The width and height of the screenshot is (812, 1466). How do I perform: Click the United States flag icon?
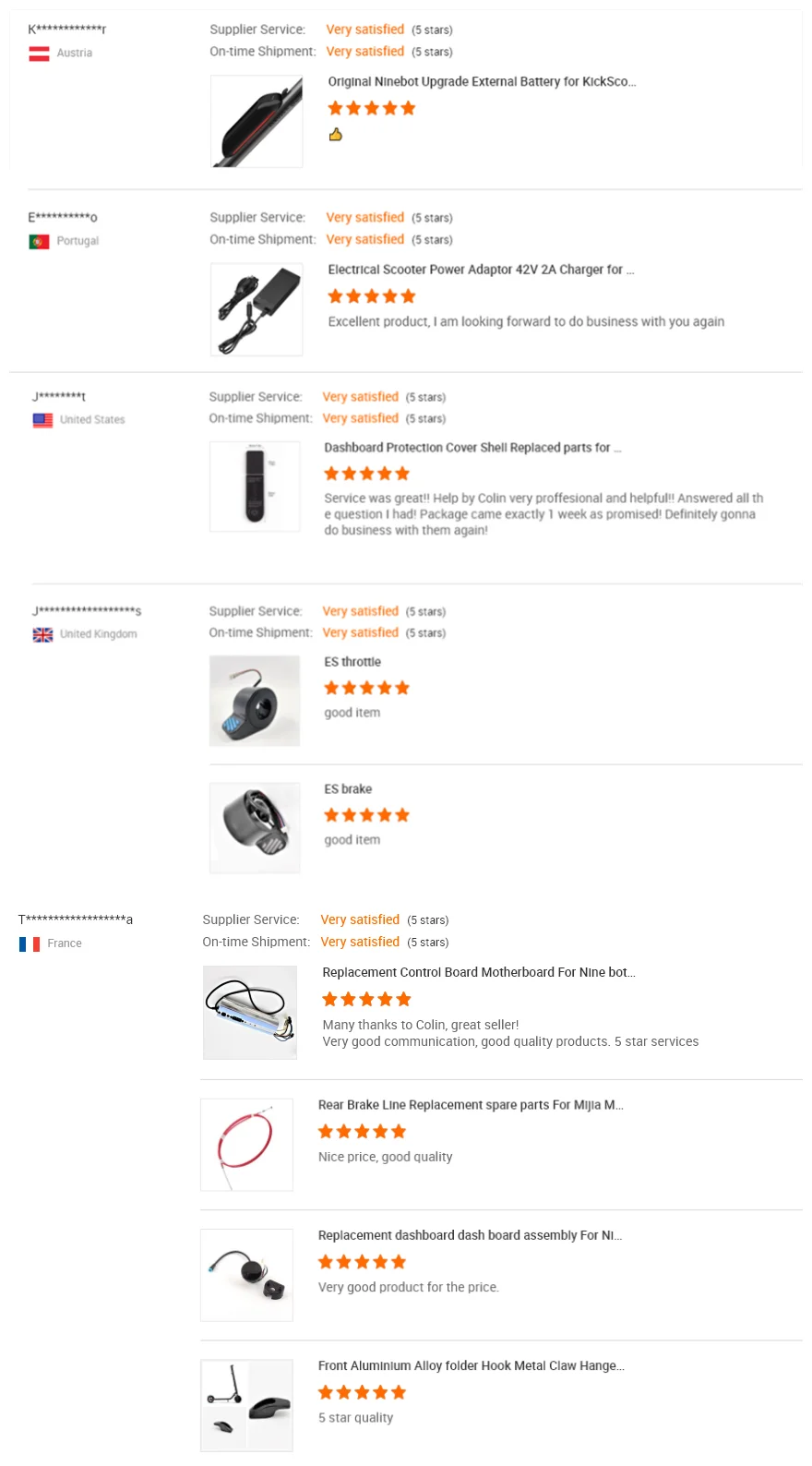(42, 420)
